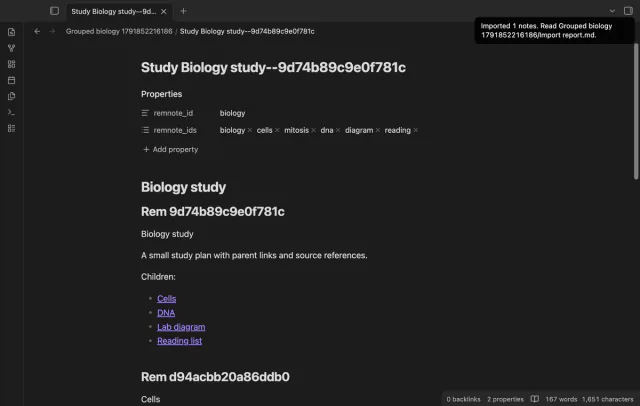Open the tab list dropdown chevron
The width and height of the screenshot is (640, 406).
pyautogui.click(x=612, y=11)
